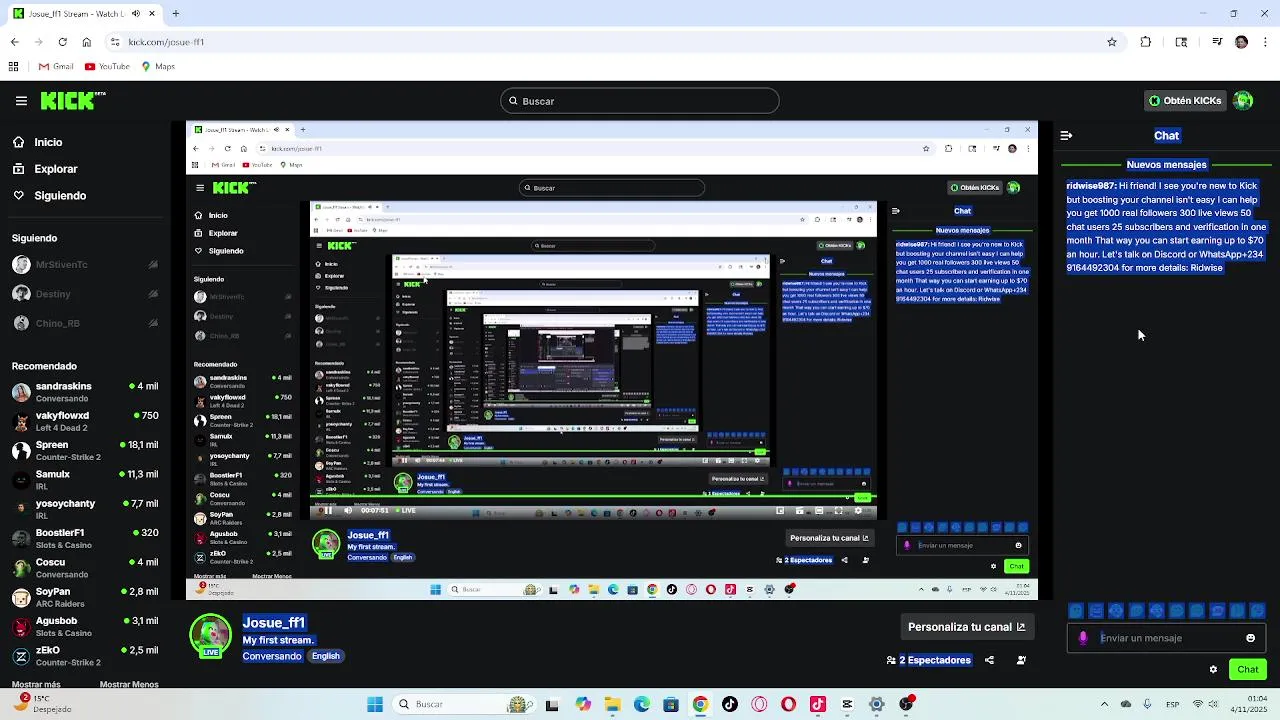Open the user avatar menu in Kick header
The height and width of the screenshot is (720, 1280).
coord(1243,101)
